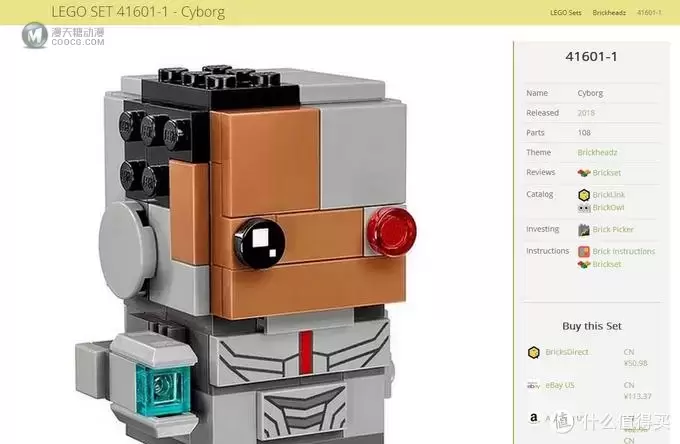Viewport: 680px width, 444px height.
Task: Click the BrickOwl owl icon
Action: 584,208
